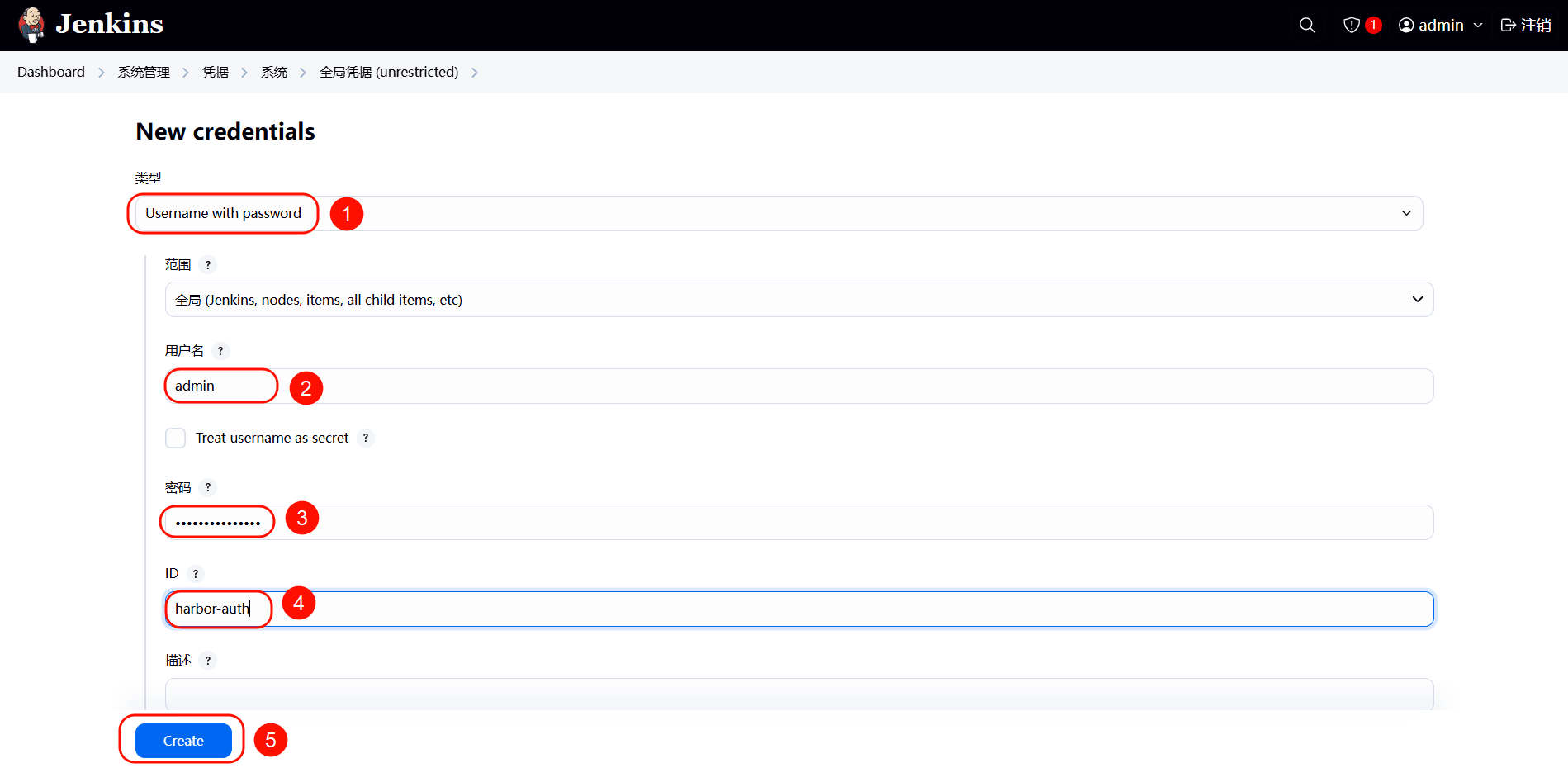Viewport: 1568px width, 768px height.
Task: Click the help icon next to 用户名
Action: click(x=220, y=351)
